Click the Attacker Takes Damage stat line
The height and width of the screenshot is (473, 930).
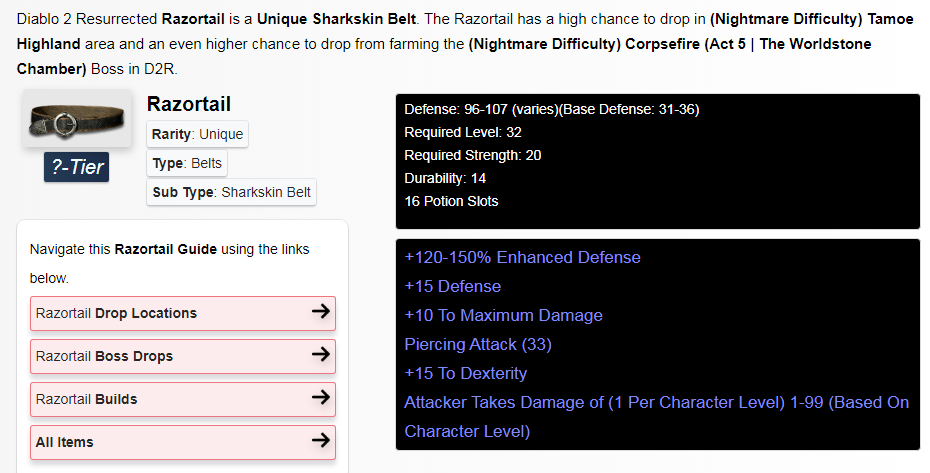pyautogui.click(x=657, y=417)
